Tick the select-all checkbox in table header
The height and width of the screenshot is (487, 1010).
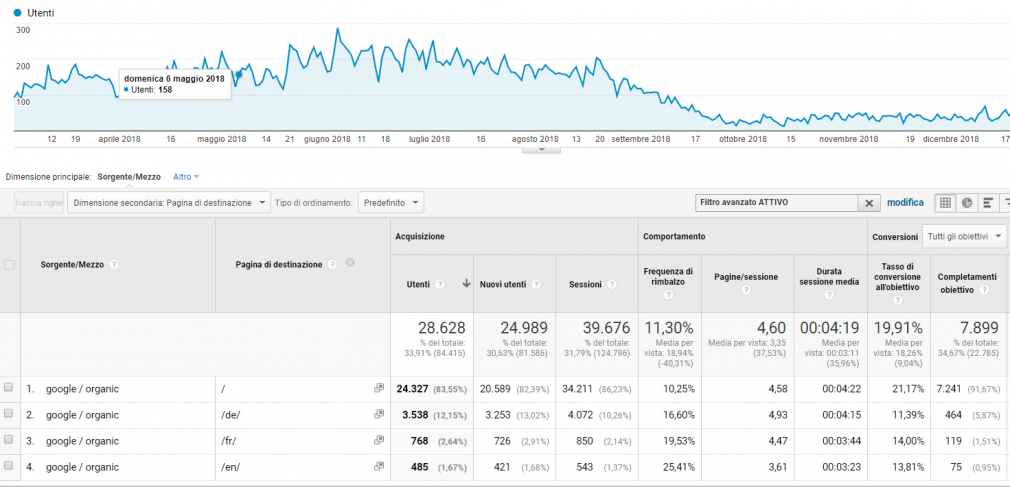click(x=9, y=265)
